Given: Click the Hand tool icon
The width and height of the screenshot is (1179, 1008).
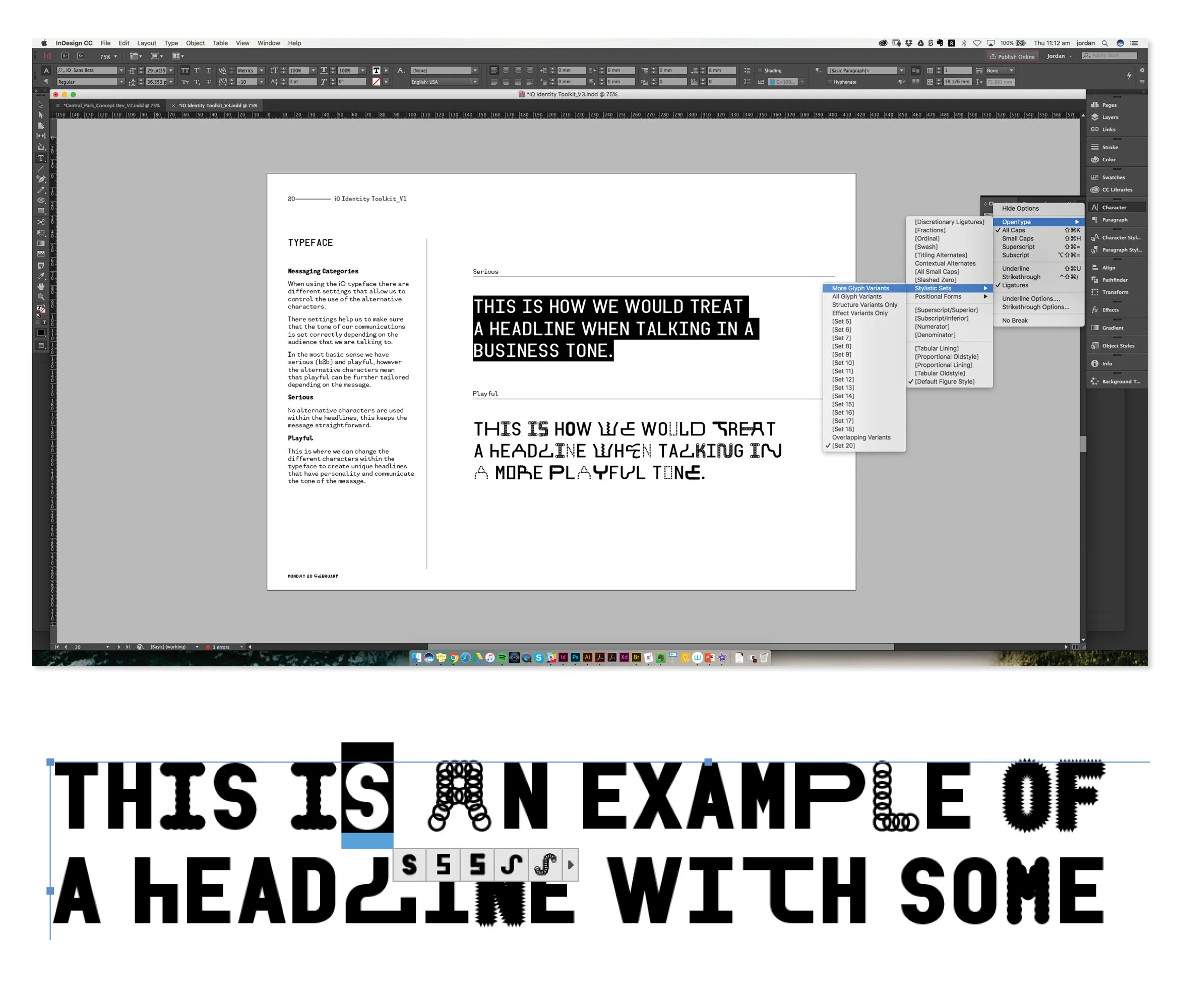Looking at the screenshot, I should [x=41, y=286].
